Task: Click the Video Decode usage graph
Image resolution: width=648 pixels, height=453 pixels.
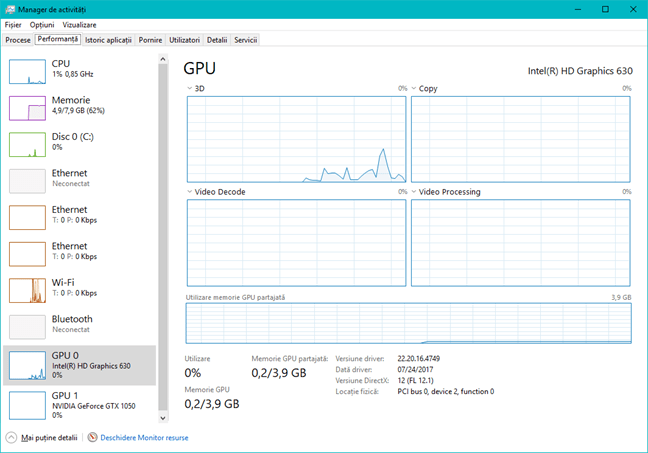Action: click(296, 243)
